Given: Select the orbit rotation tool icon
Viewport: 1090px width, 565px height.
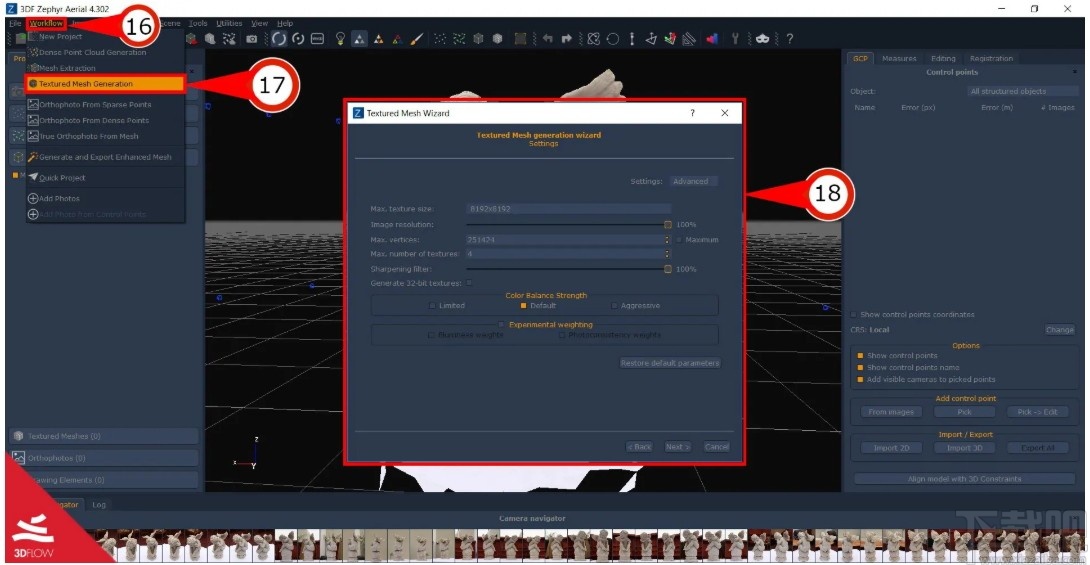Looking at the screenshot, I should point(278,39).
